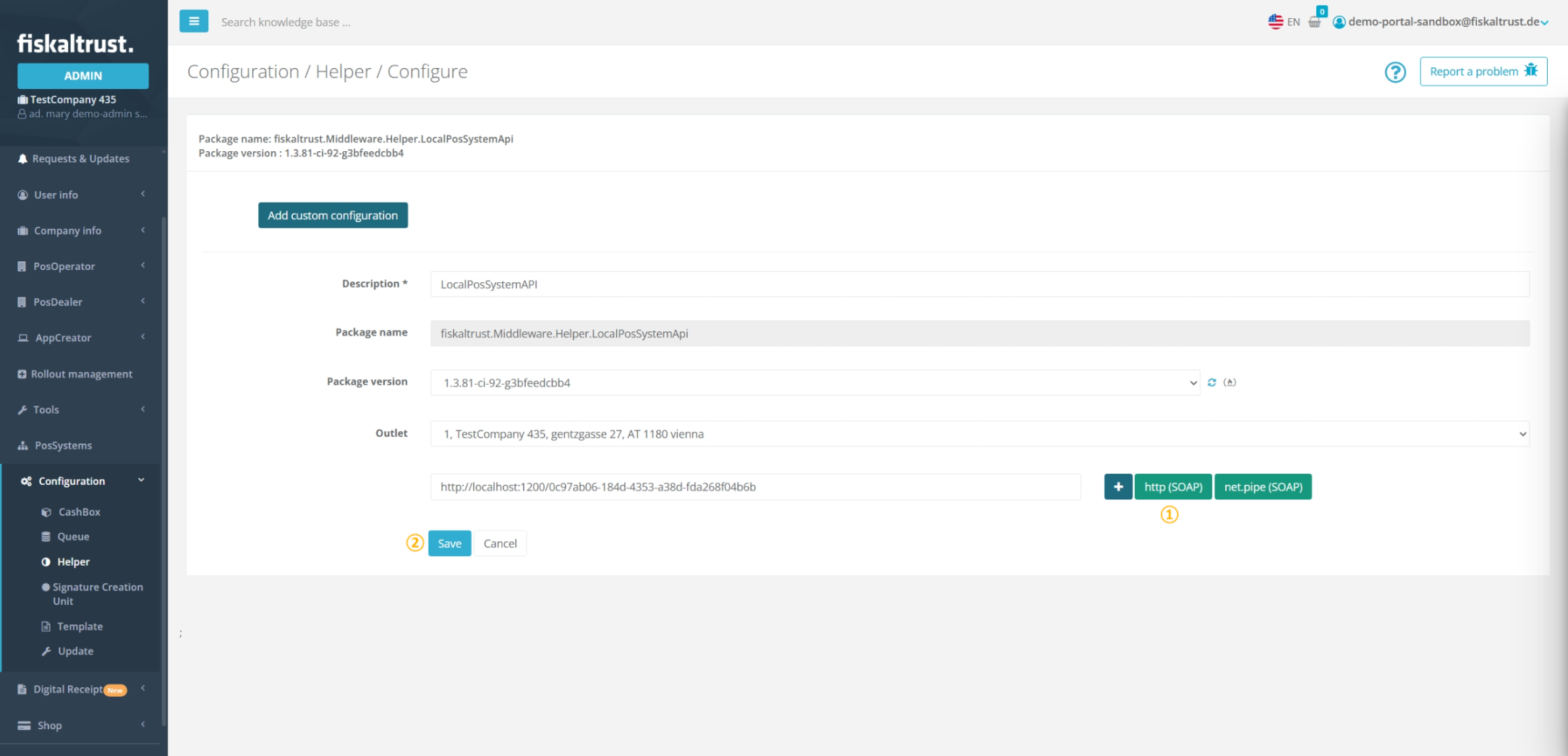Click the plus icon to add URL
1568x756 pixels.
(x=1118, y=487)
